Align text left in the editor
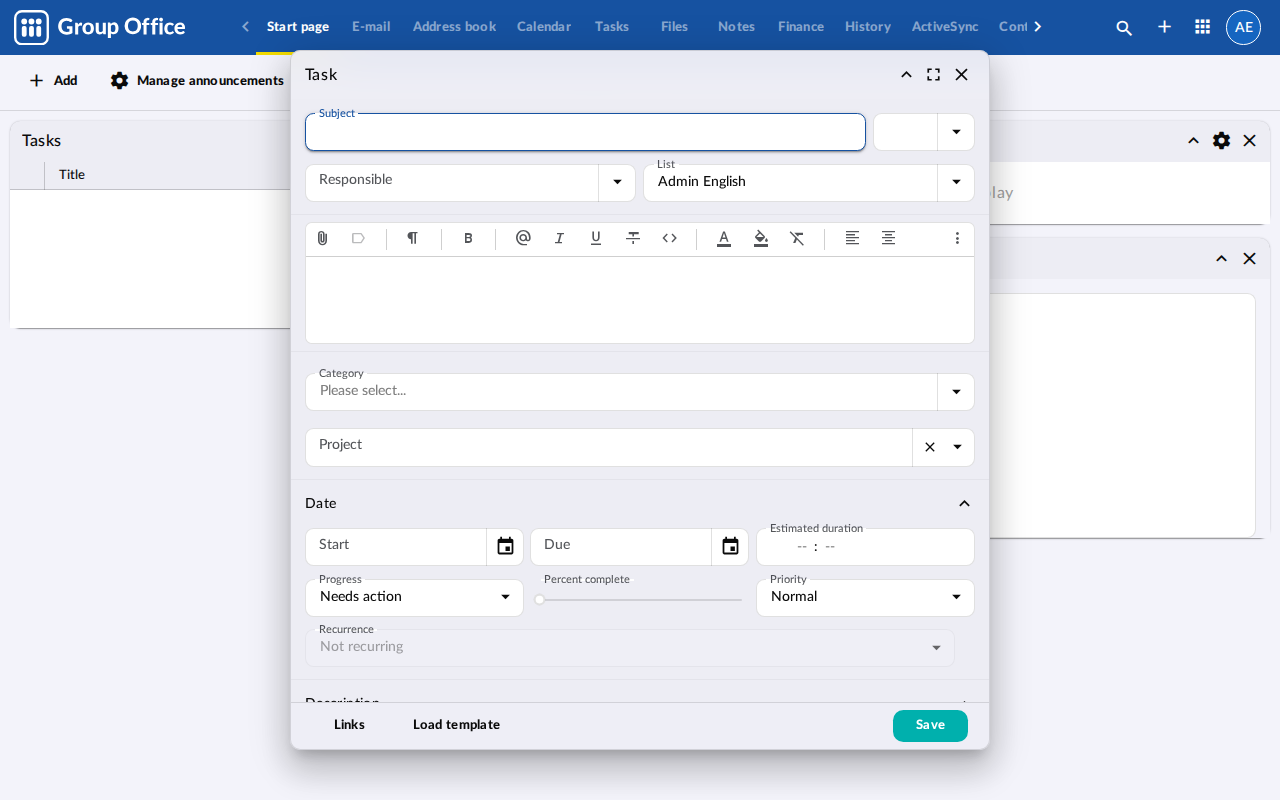 tap(852, 238)
